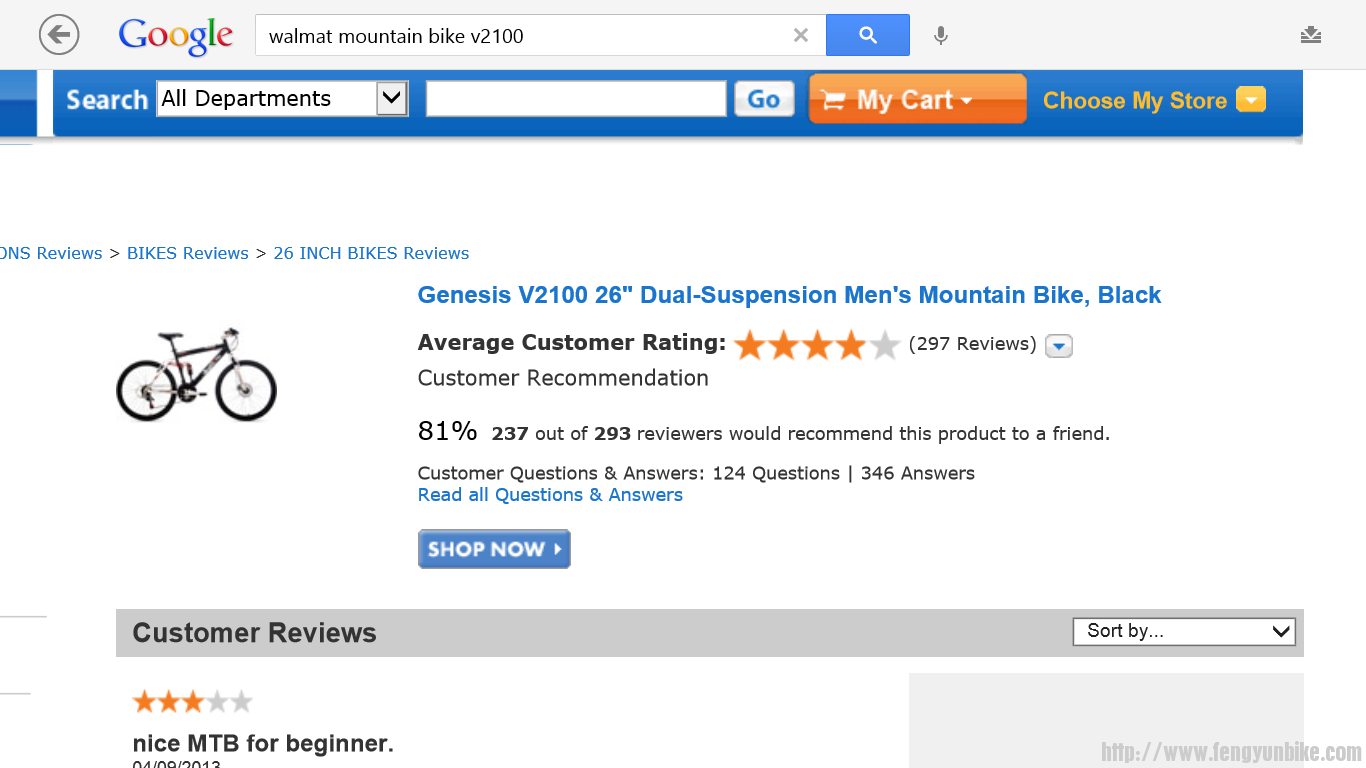
Task: Expand Choose My Store yellow arrow
Action: click(x=1251, y=99)
